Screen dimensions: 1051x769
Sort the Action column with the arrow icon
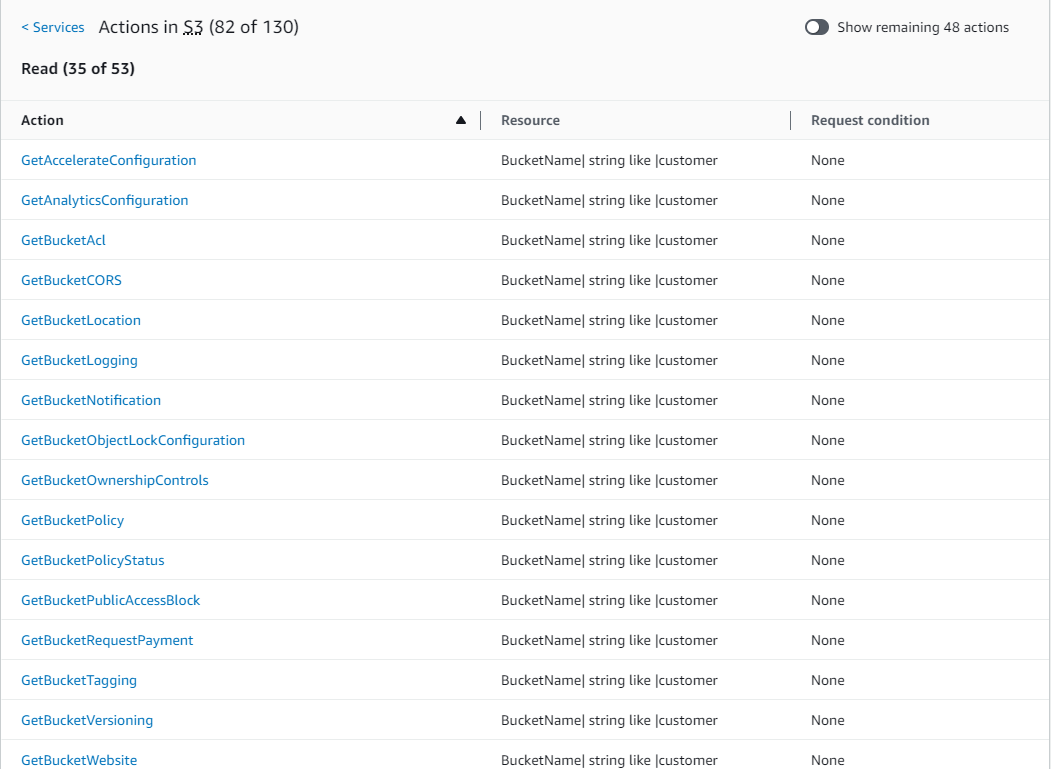(x=461, y=119)
